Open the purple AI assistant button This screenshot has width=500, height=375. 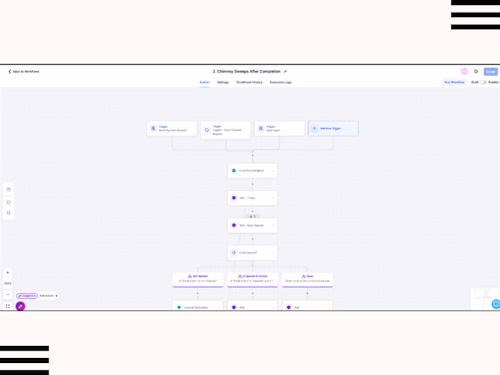pyautogui.click(x=20, y=306)
